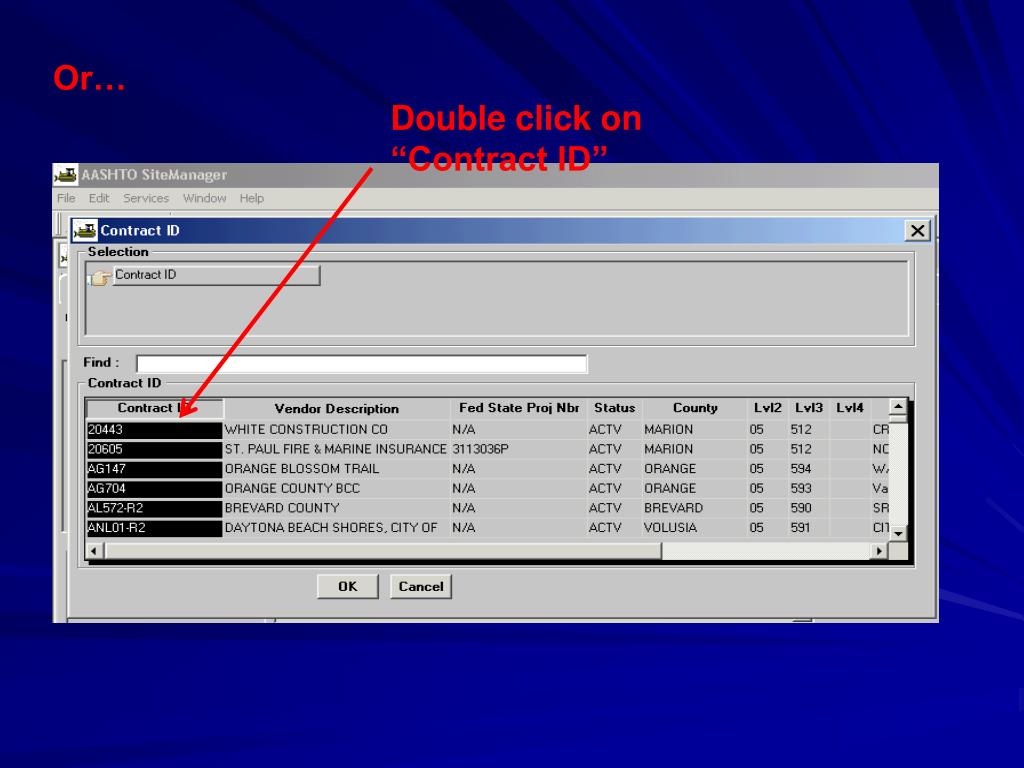
Task: Click vendor ORANGE COUNTY BCC
Action: click(x=293, y=488)
